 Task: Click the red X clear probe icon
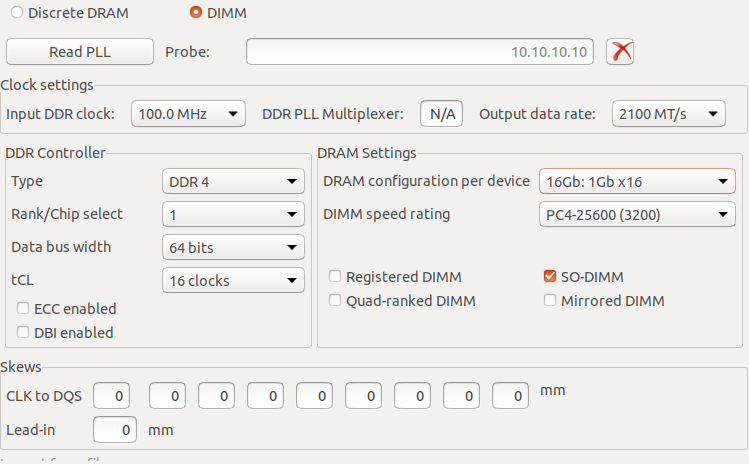[622, 51]
